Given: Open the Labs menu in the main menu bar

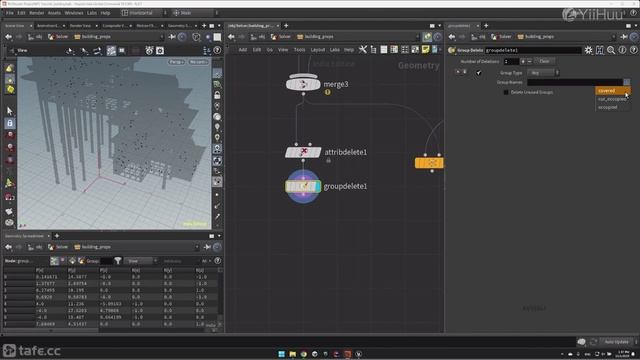Looking at the screenshot, I should (x=92, y=13).
